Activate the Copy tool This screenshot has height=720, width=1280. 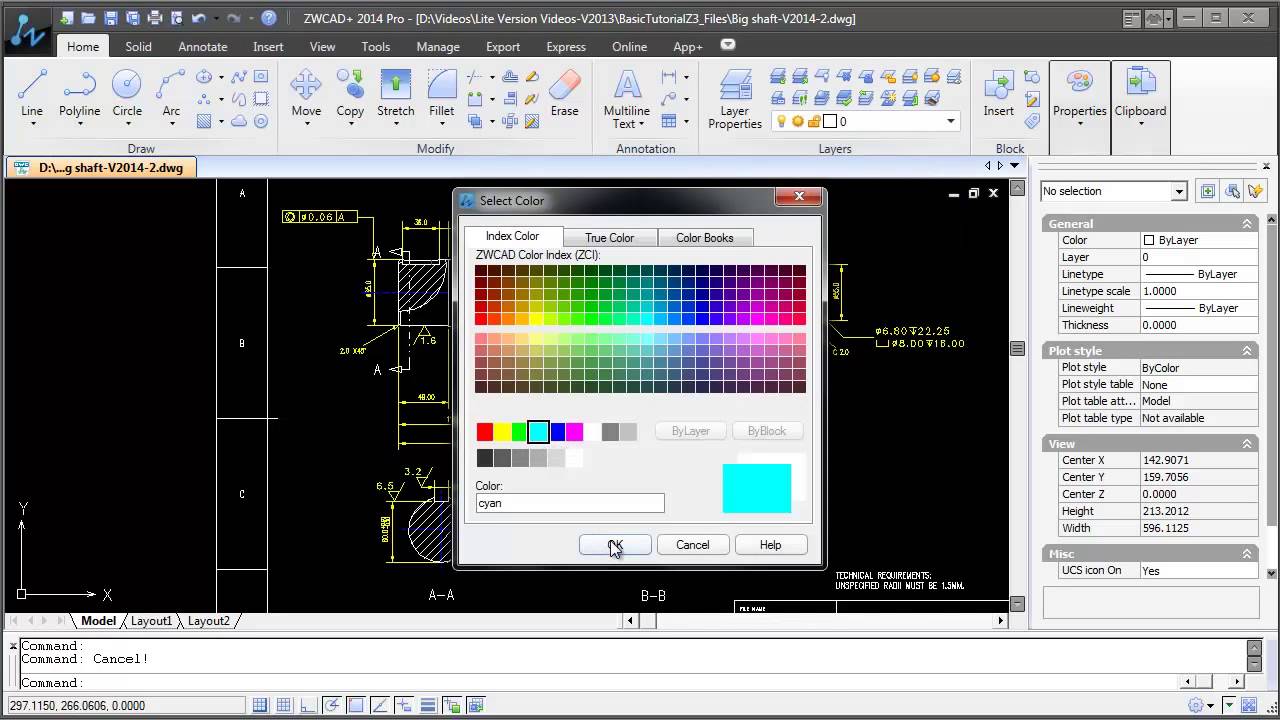click(350, 92)
